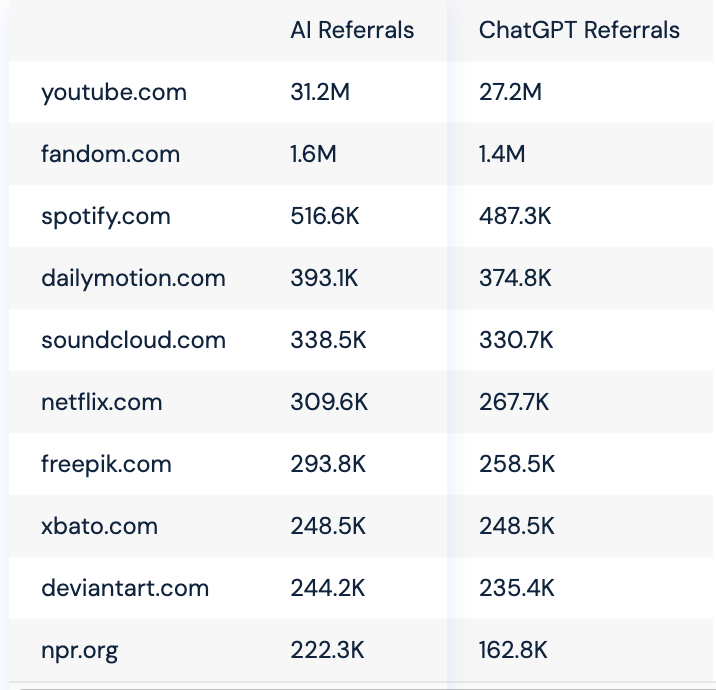Click the 374.8K dailymotion ChatGPT value
The image size is (716, 690).
point(515,278)
